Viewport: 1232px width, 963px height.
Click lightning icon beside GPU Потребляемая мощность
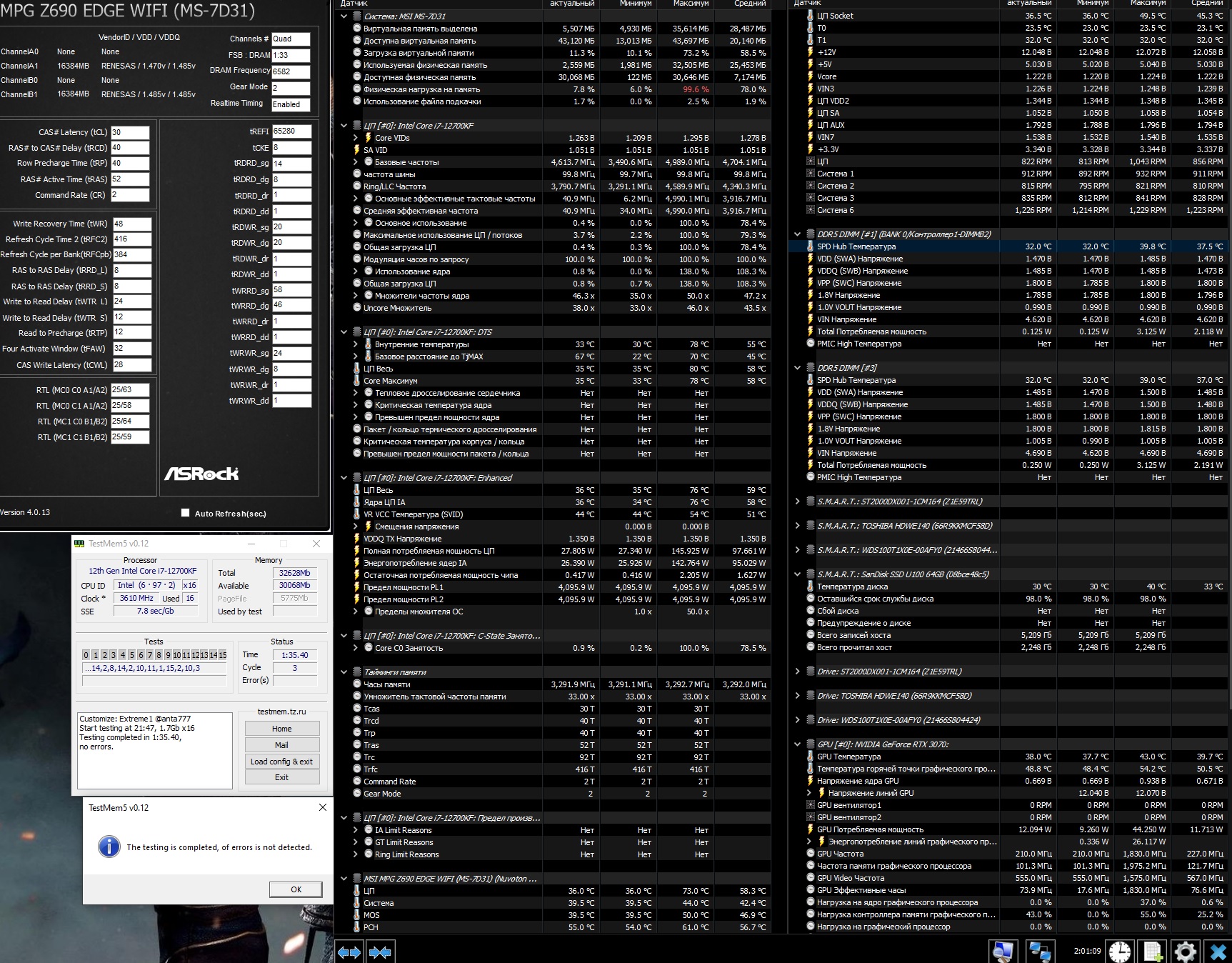coord(810,829)
